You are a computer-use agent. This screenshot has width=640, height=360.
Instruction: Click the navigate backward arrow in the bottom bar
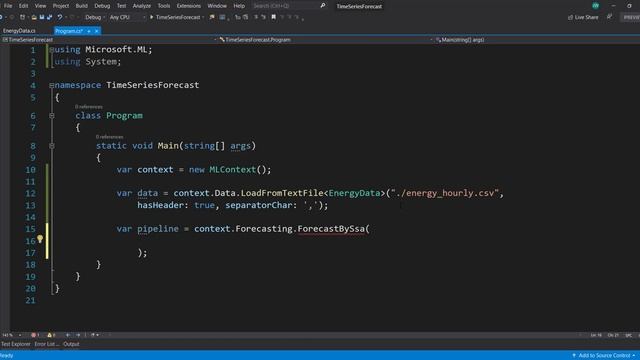tap(68, 335)
